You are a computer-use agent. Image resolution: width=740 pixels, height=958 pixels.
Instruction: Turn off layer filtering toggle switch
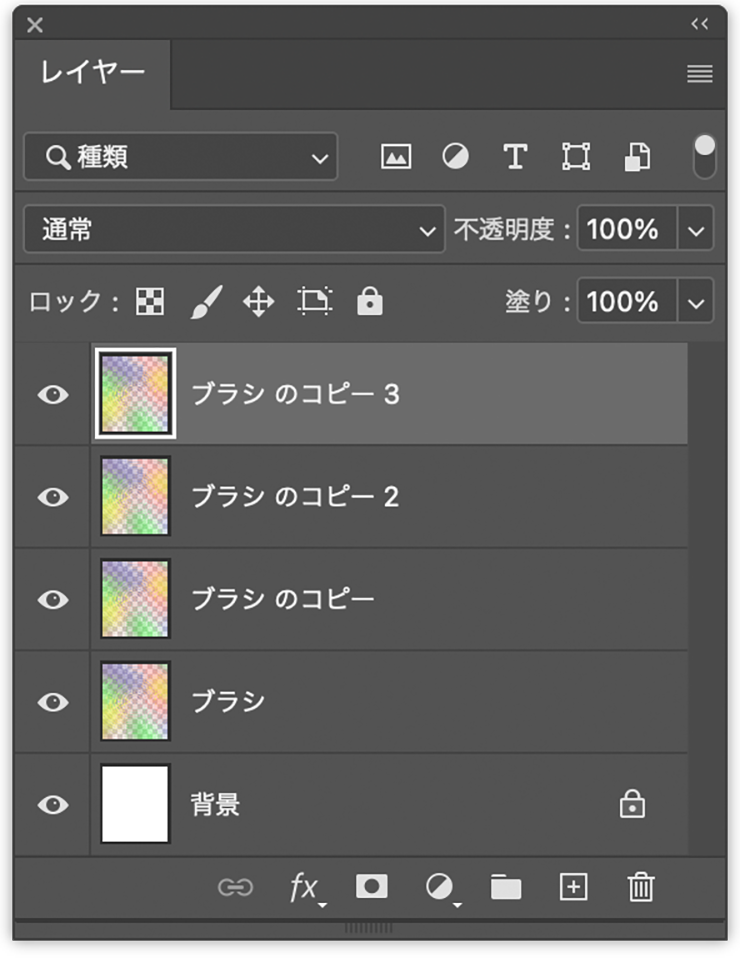[704, 157]
